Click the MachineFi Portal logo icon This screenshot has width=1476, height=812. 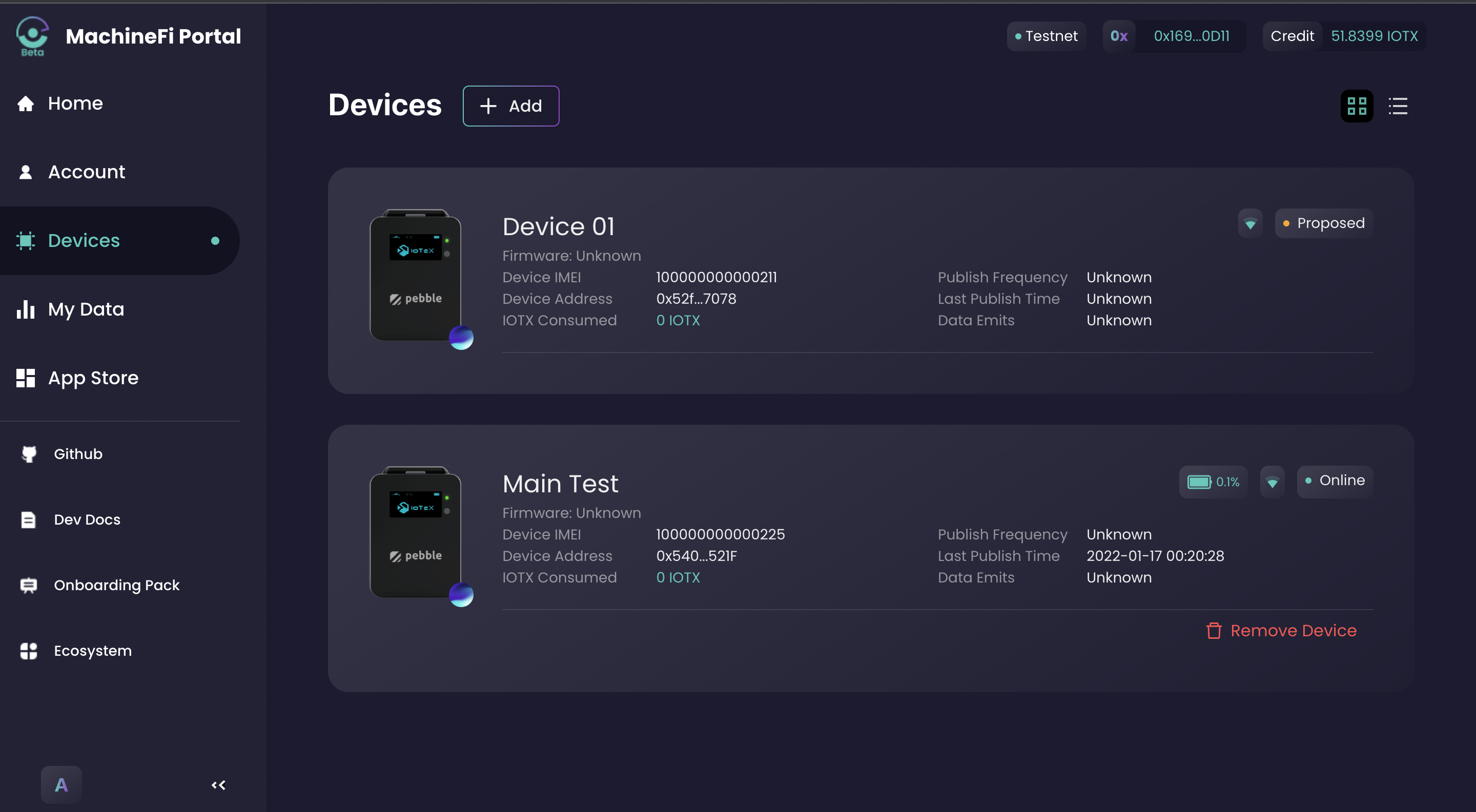(x=32, y=35)
